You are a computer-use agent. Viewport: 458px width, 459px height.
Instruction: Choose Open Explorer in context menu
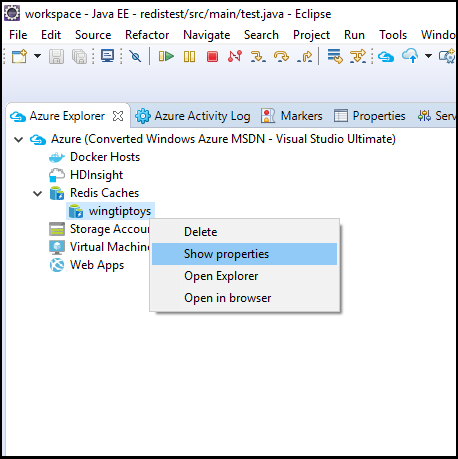(244, 276)
